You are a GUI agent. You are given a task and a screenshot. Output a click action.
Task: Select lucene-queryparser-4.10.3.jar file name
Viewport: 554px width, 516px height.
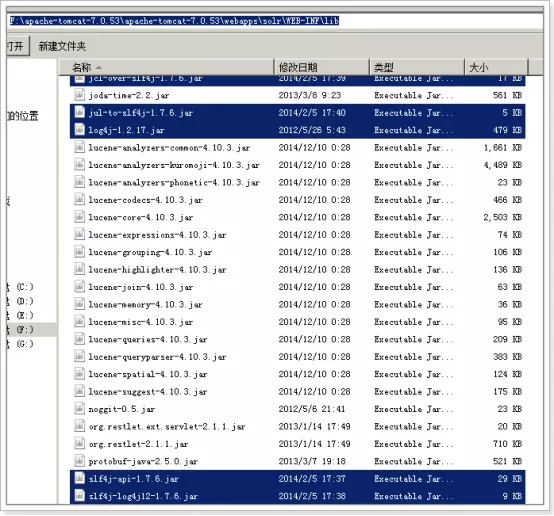(x=157, y=357)
